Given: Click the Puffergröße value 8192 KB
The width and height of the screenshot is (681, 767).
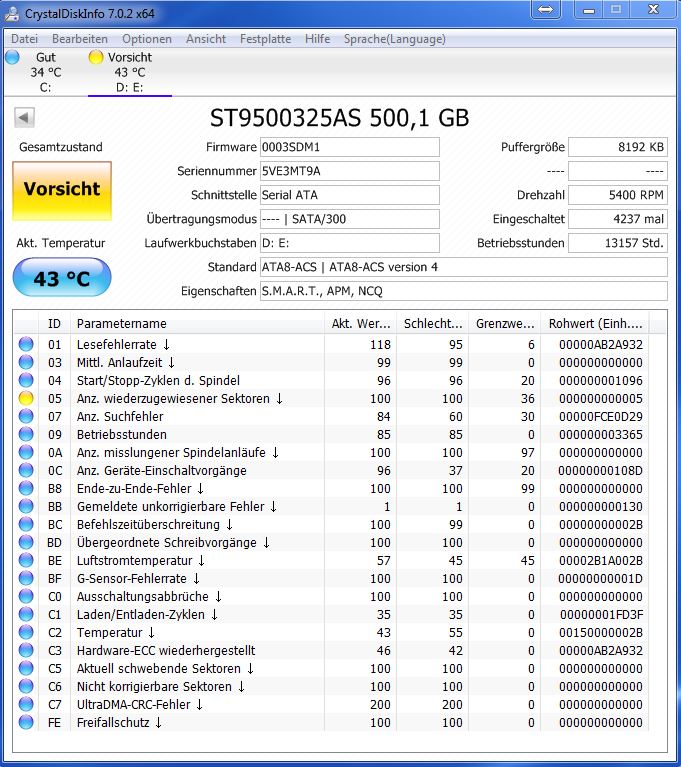Looking at the screenshot, I should (618, 147).
